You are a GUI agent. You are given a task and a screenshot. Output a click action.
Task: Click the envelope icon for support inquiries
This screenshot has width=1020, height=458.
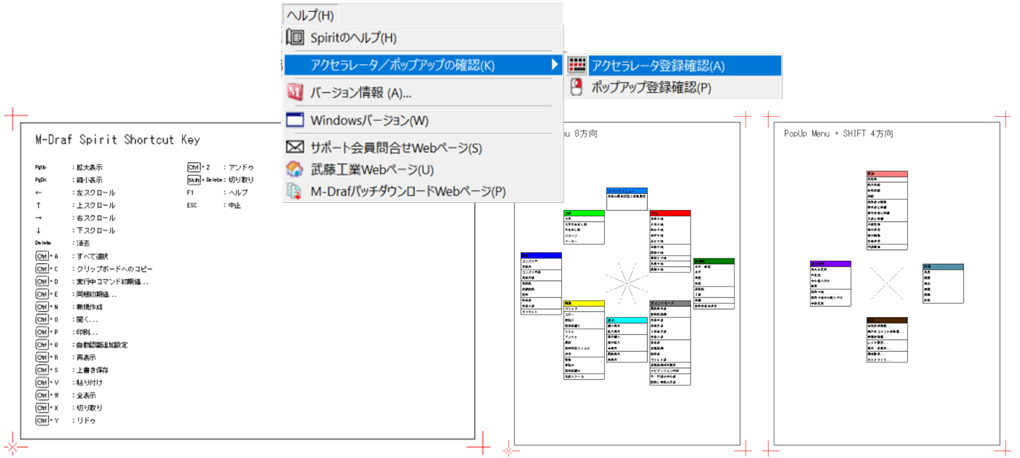tap(295, 148)
